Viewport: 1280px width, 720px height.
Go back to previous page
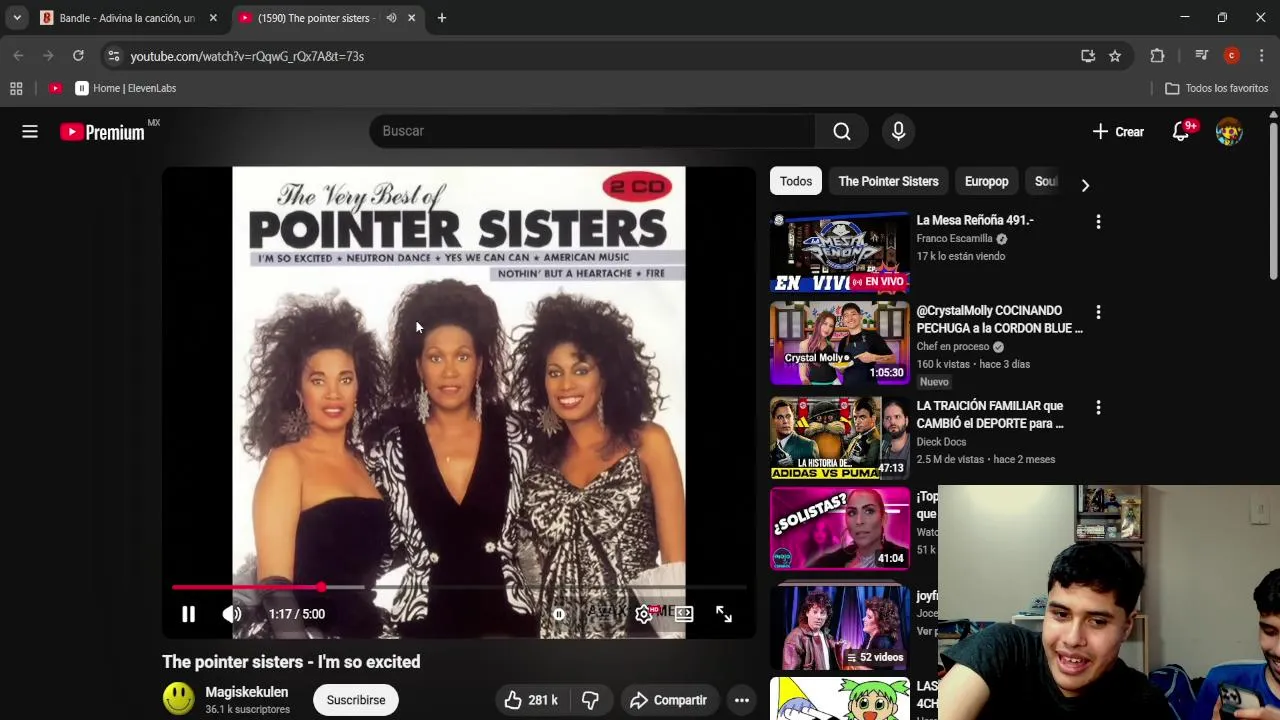(x=18, y=56)
